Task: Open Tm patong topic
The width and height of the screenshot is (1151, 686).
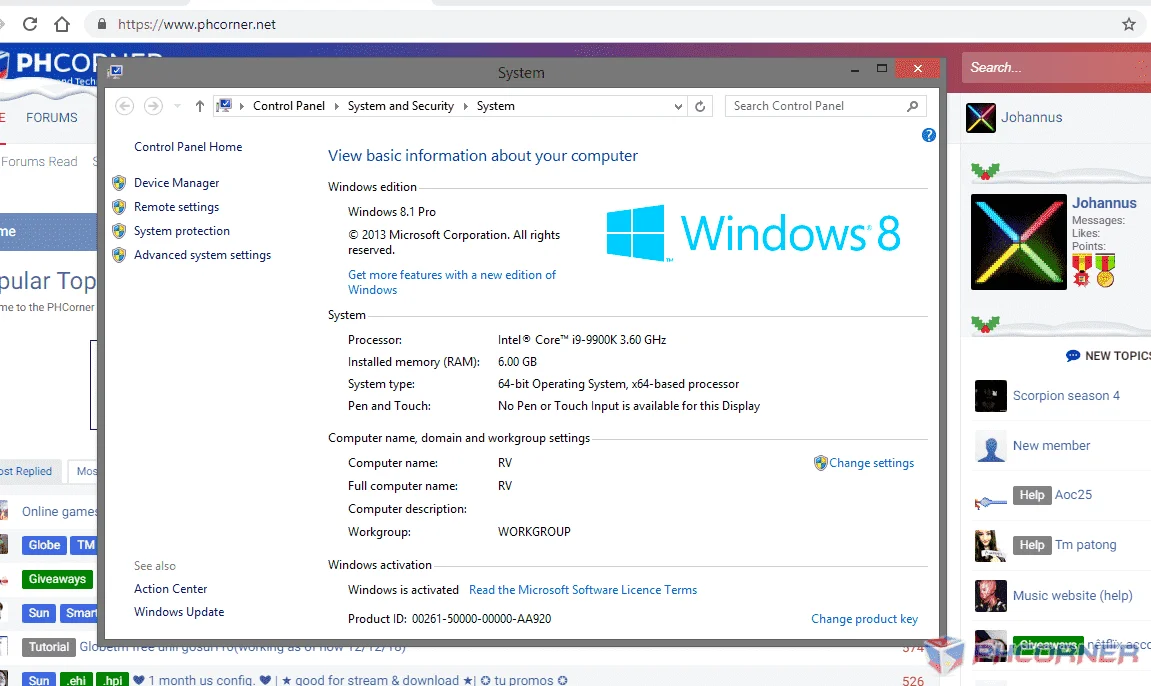Action: click(x=1086, y=545)
